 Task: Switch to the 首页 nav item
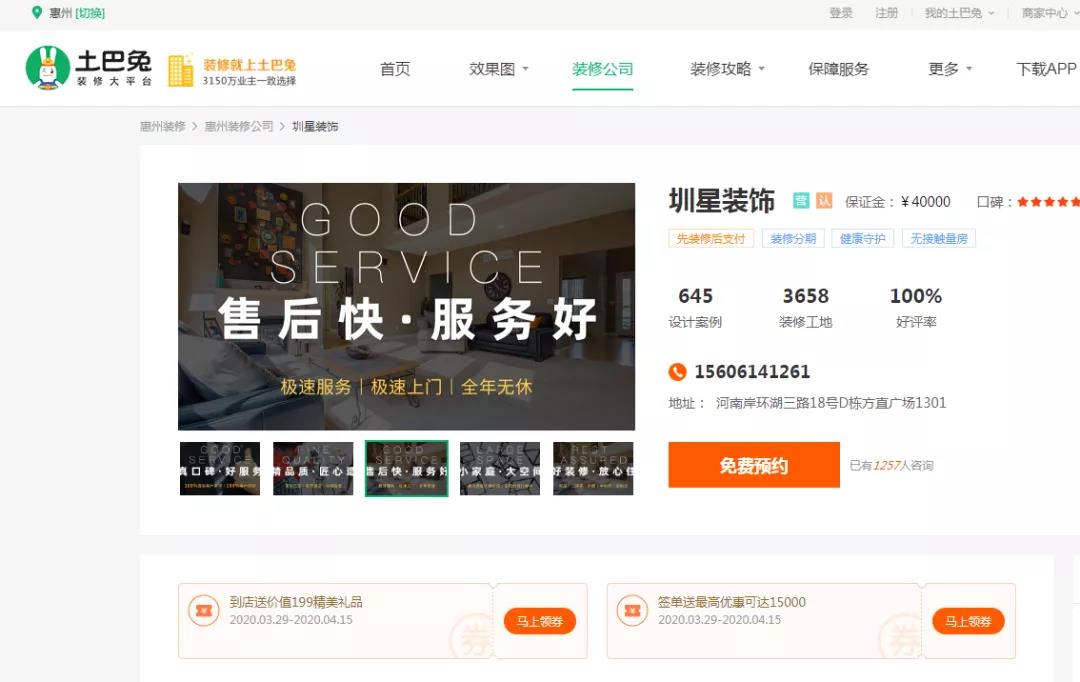tap(395, 69)
